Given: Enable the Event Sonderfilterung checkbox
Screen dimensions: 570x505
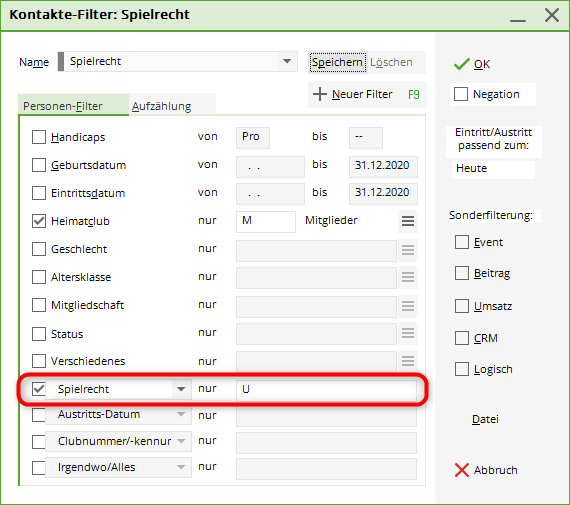Looking at the screenshot, I should point(462,242).
